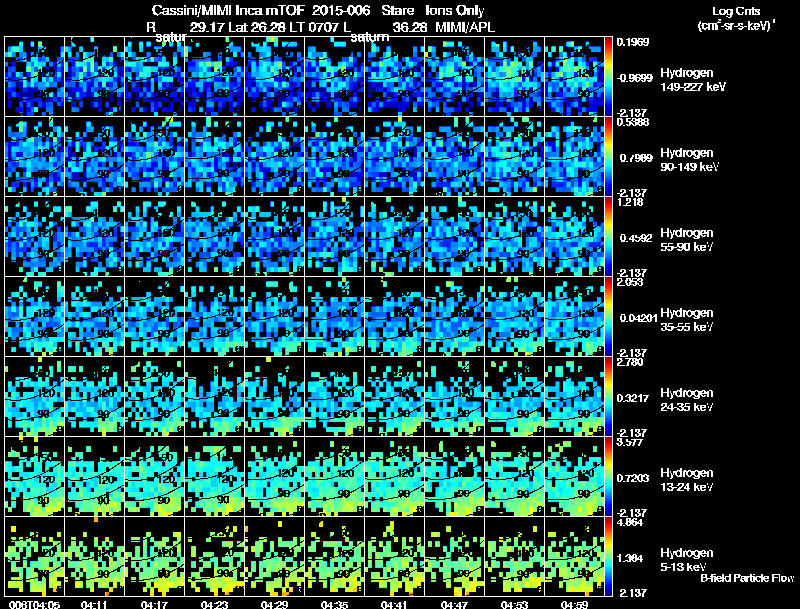Click the radial distance value 29.17
The height and width of the screenshot is (609, 800).
(x=207, y=27)
